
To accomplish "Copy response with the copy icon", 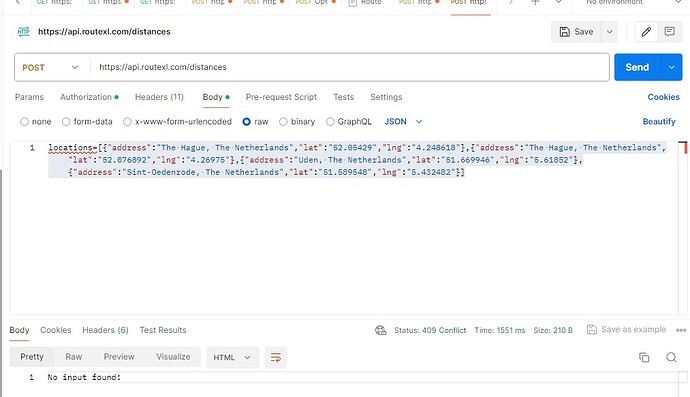I will 644,357.
